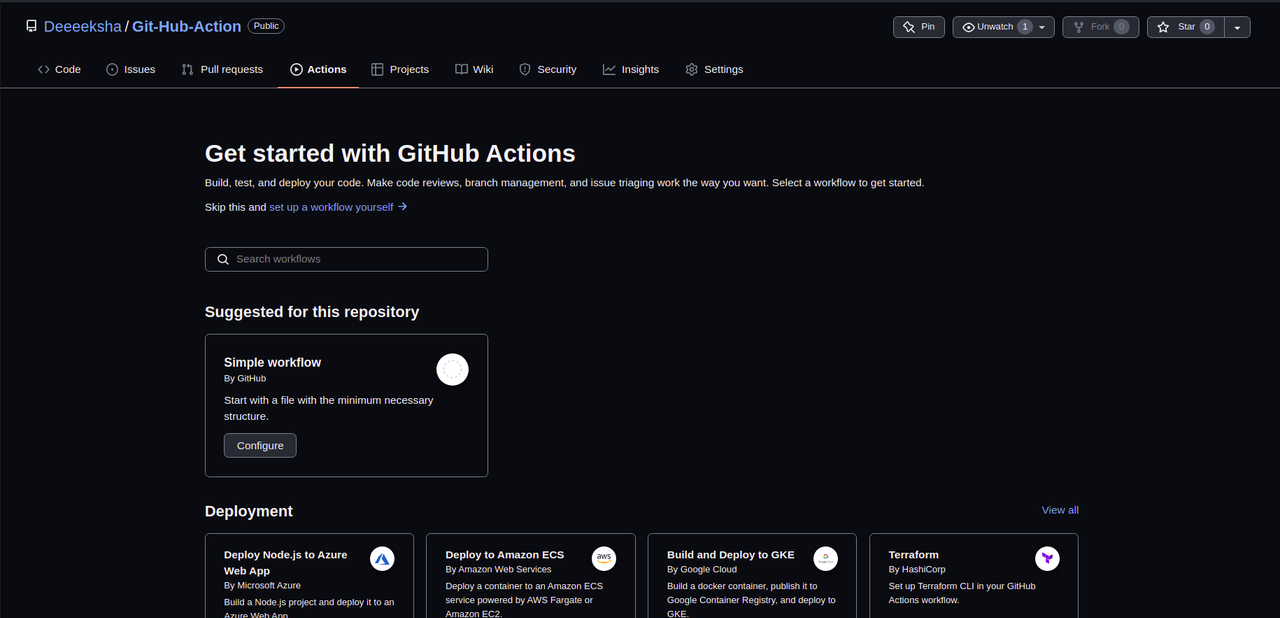
Task: Open the Pull requests tab
Action: click(222, 69)
